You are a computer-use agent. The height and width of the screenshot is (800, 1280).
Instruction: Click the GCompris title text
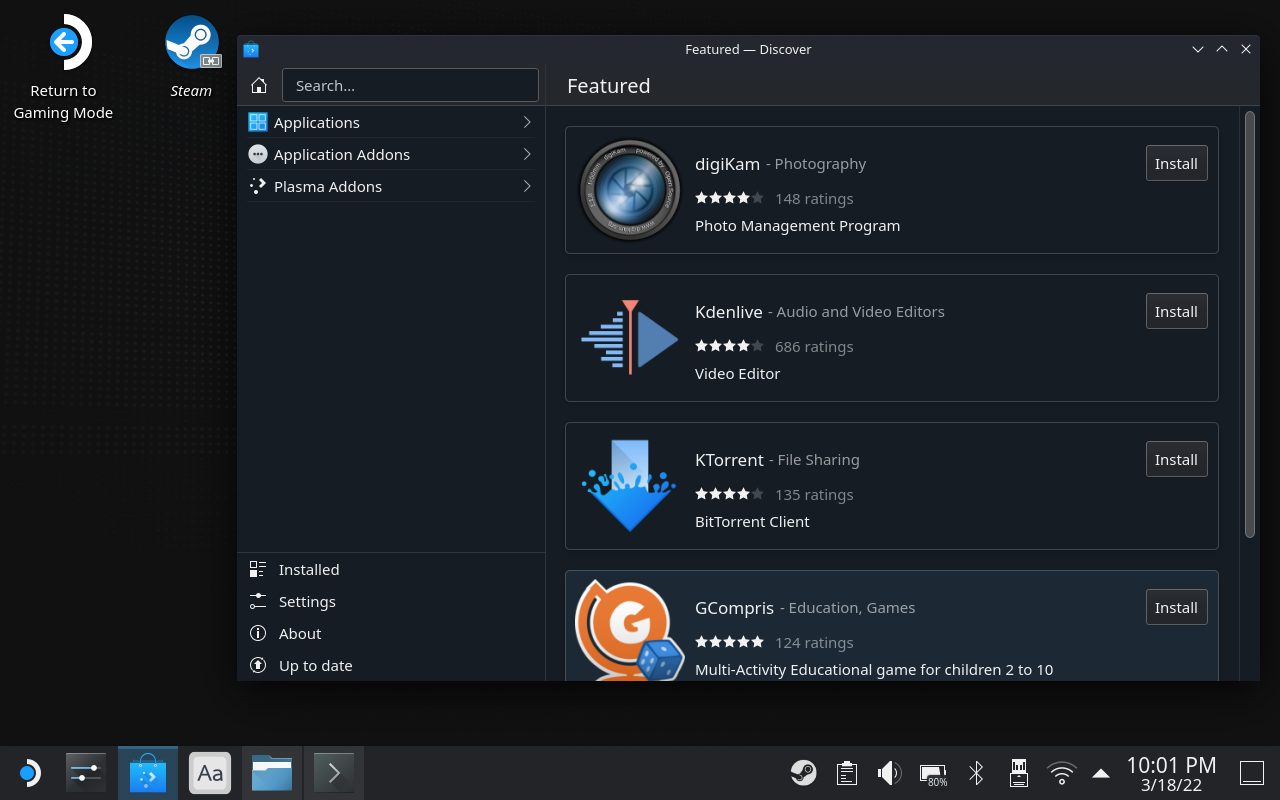click(734, 608)
